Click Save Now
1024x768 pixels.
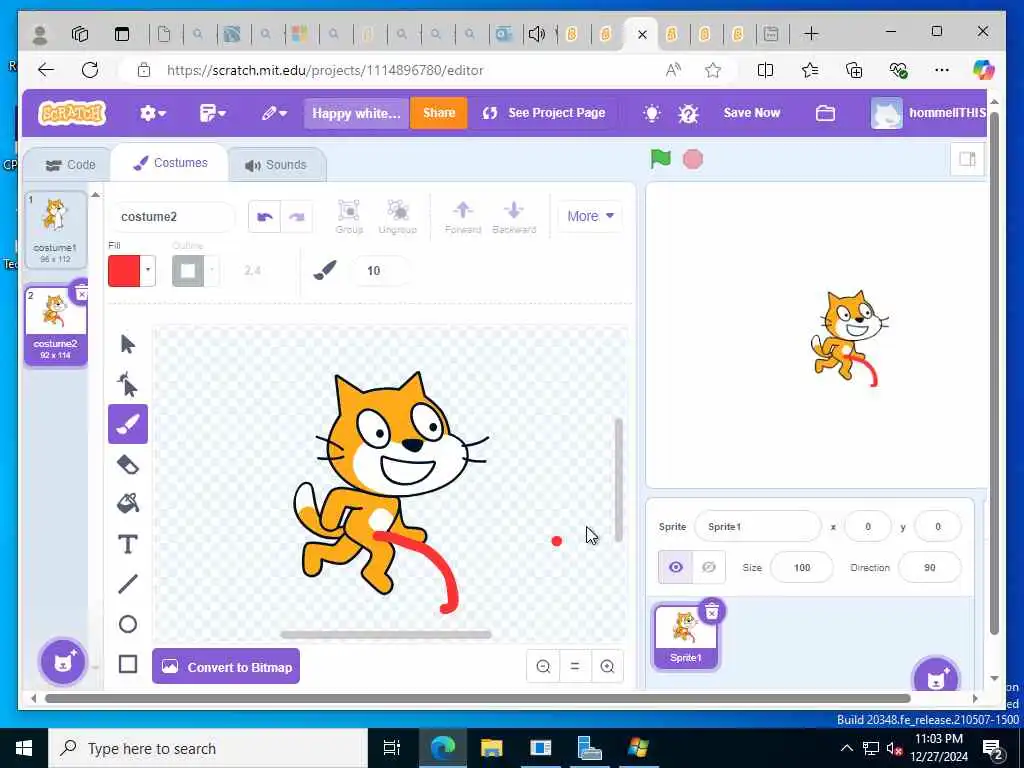(751, 113)
